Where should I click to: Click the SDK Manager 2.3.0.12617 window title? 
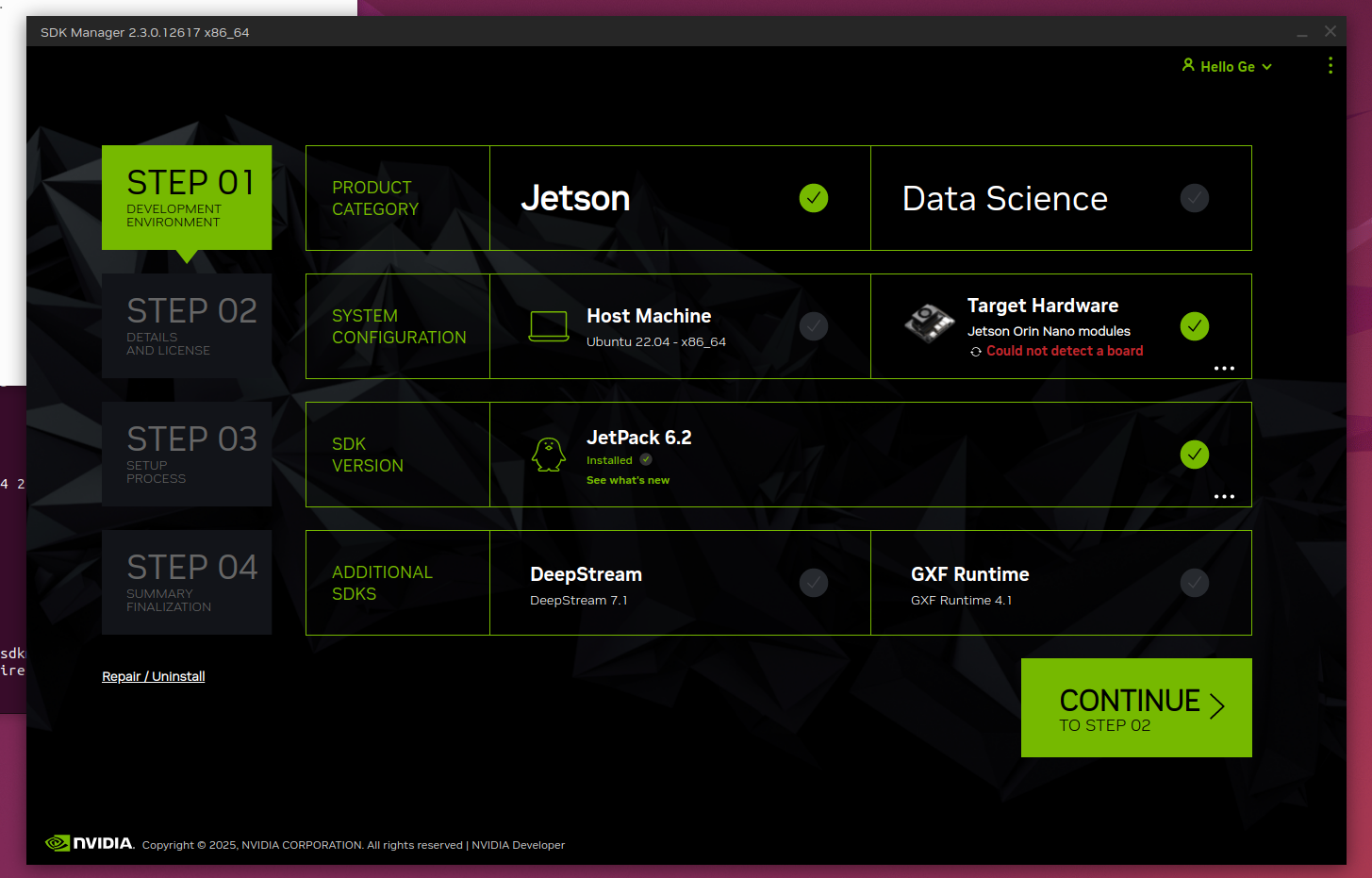[x=145, y=32]
